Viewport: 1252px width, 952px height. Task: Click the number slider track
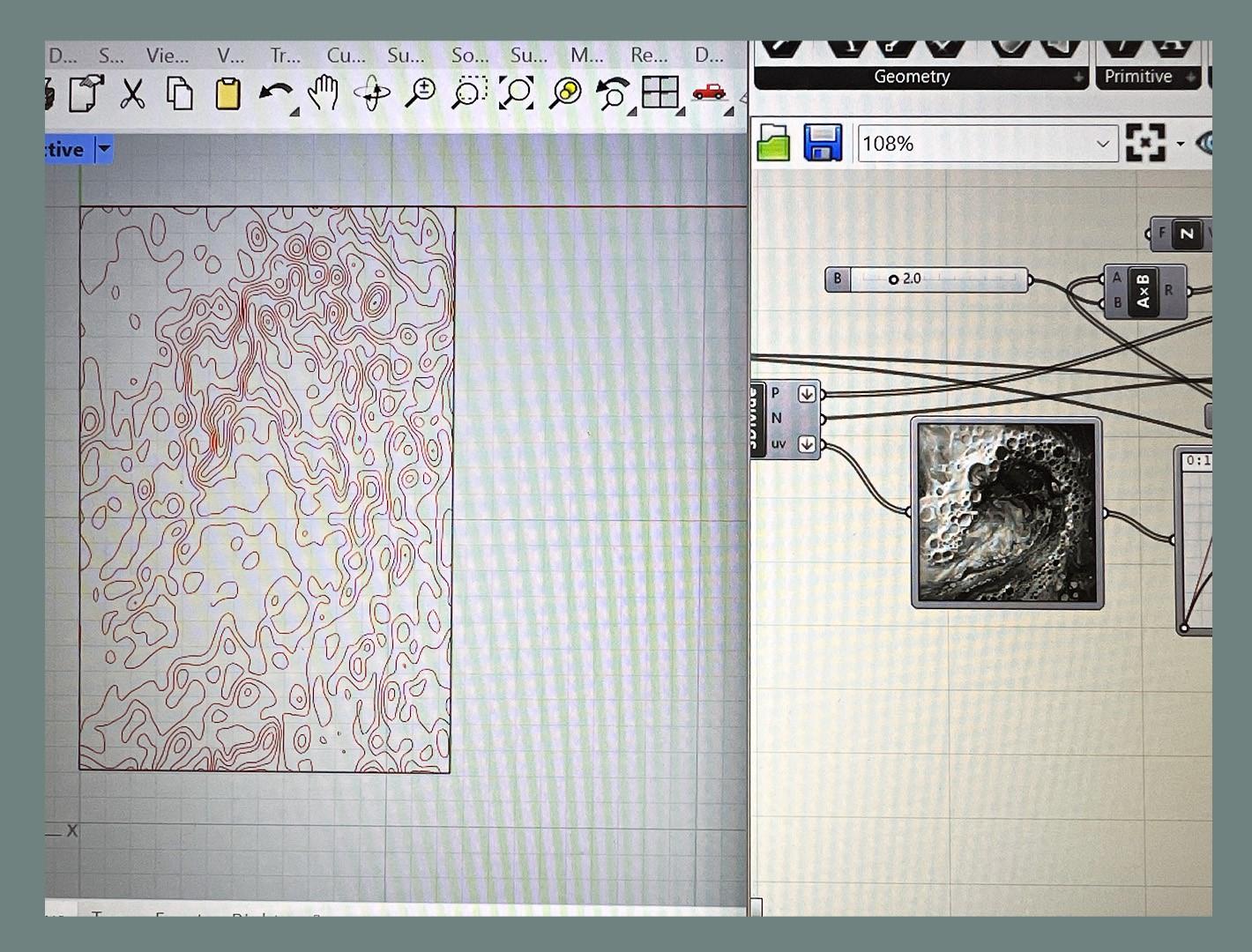[939, 279]
